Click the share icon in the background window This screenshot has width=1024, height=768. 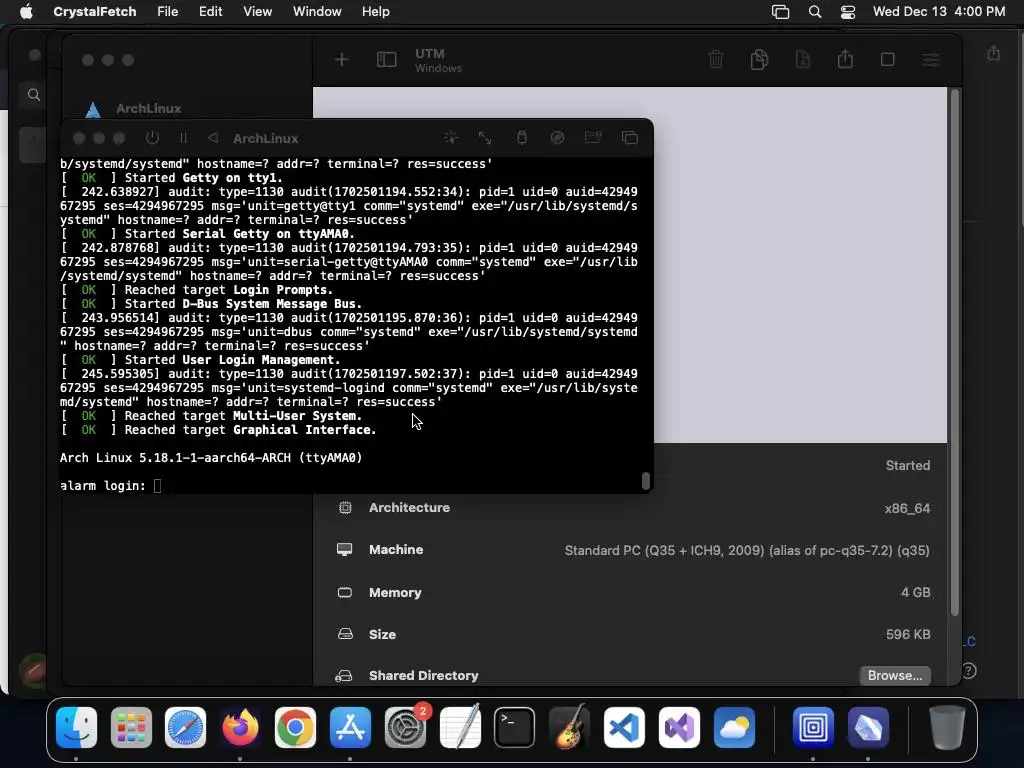993,53
